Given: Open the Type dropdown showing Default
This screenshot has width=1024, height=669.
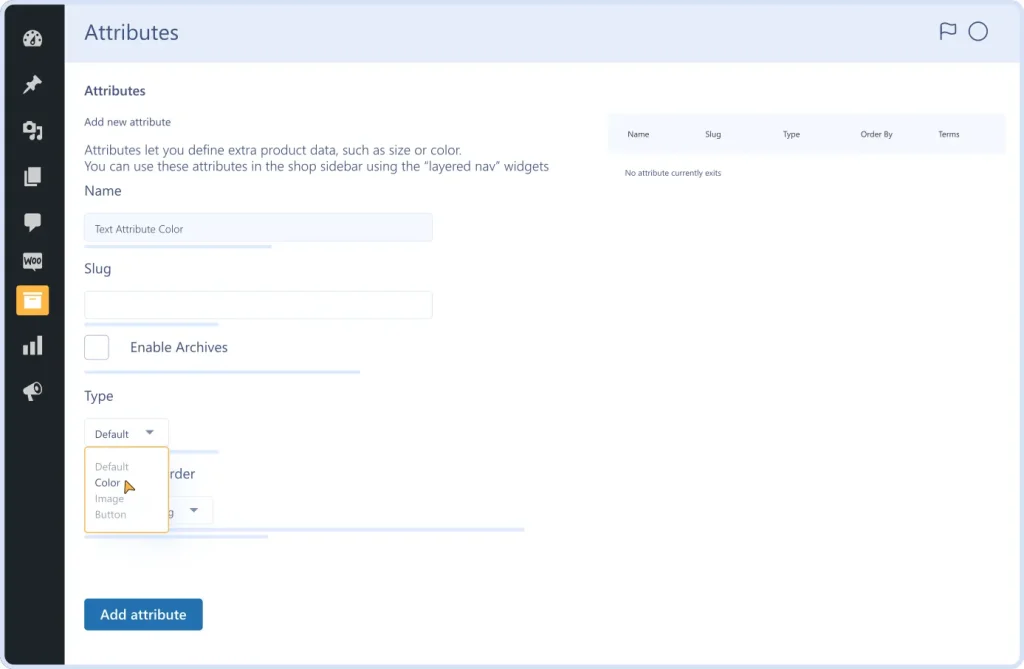Looking at the screenshot, I should click(x=126, y=432).
